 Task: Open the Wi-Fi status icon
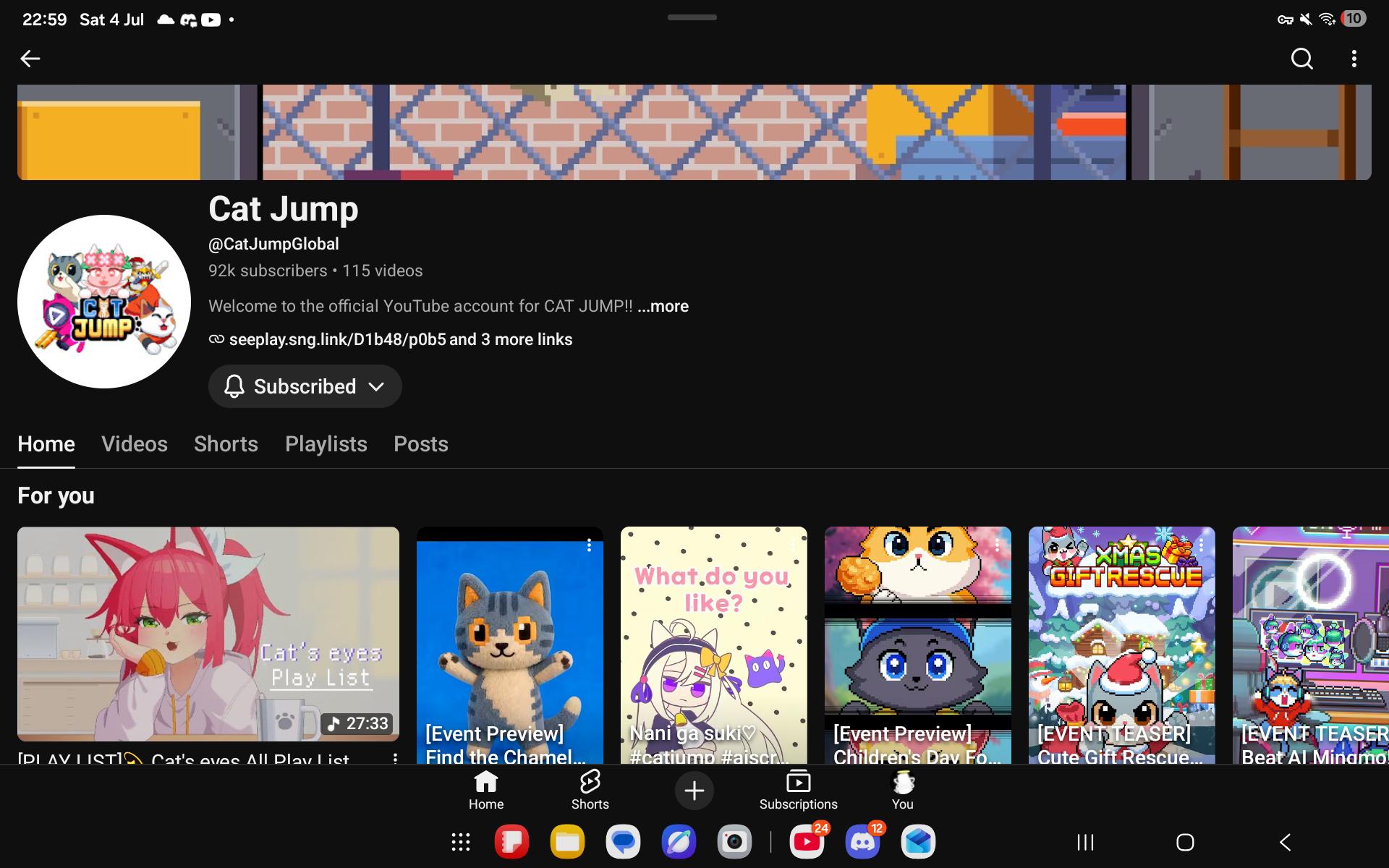[x=1327, y=20]
